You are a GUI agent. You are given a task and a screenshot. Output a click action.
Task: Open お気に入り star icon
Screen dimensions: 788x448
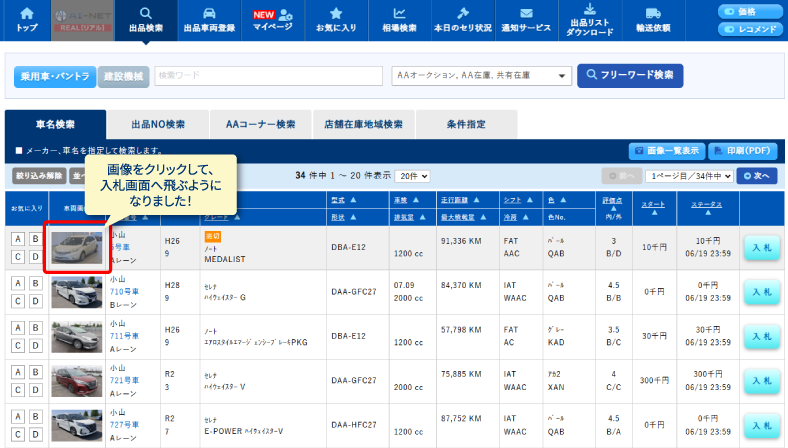pos(336,14)
